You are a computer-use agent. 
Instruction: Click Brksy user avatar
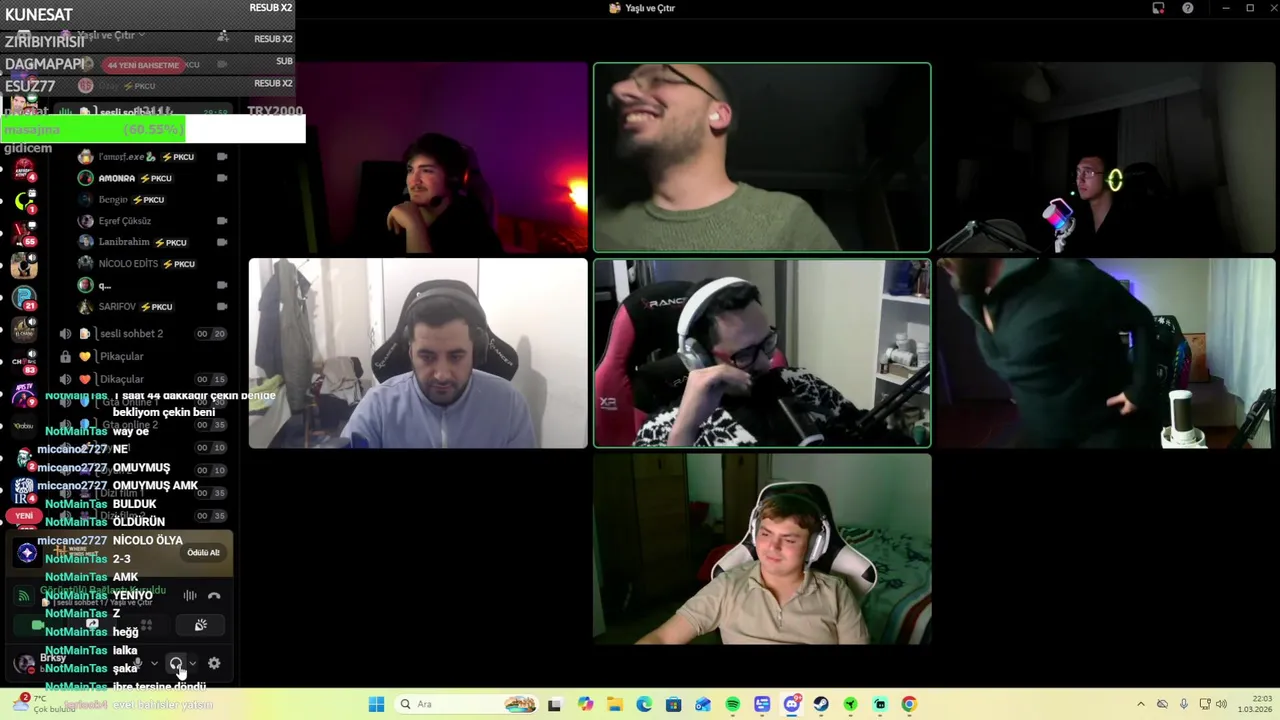pos(24,663)
